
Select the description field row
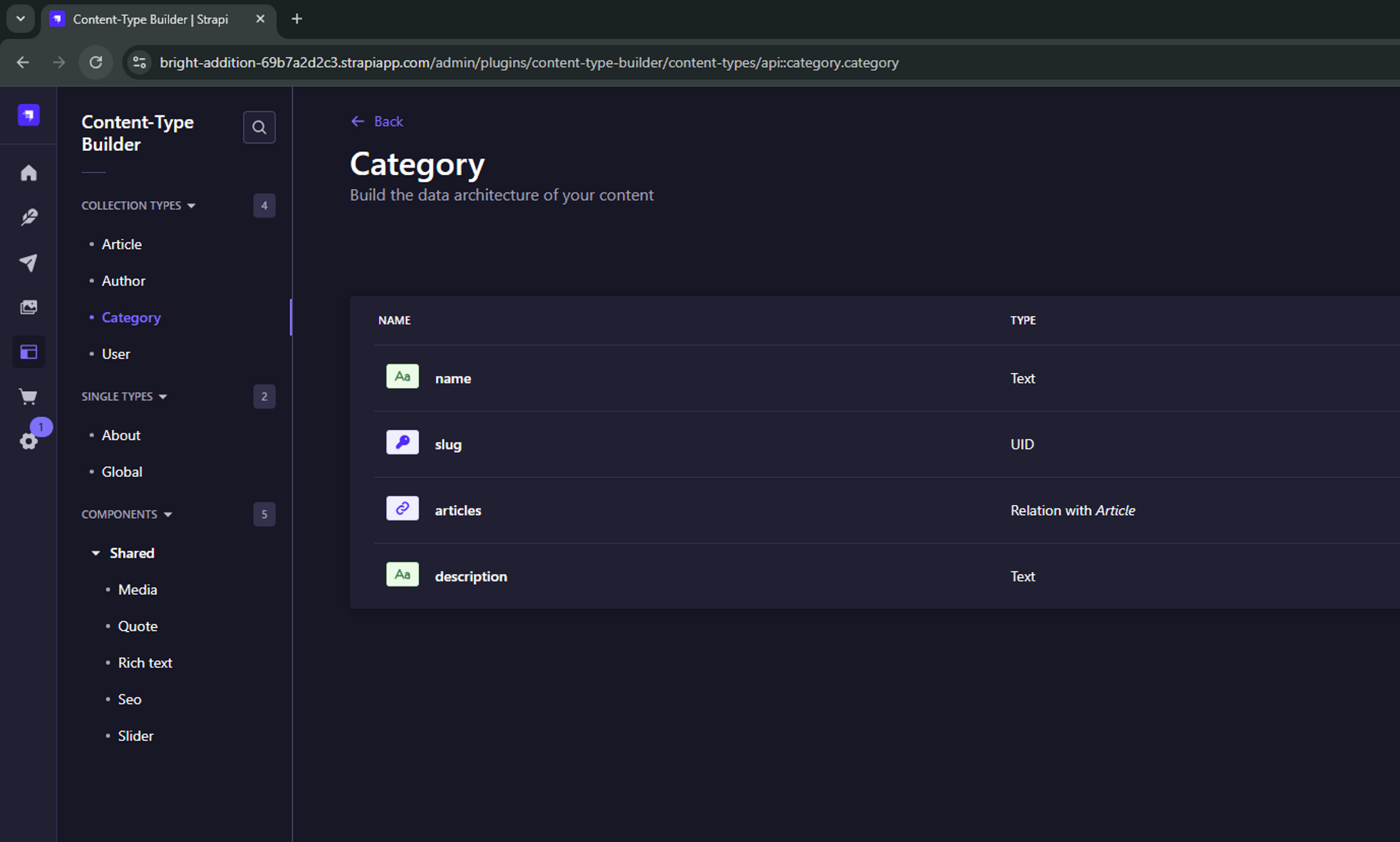(x=887, y=576)
